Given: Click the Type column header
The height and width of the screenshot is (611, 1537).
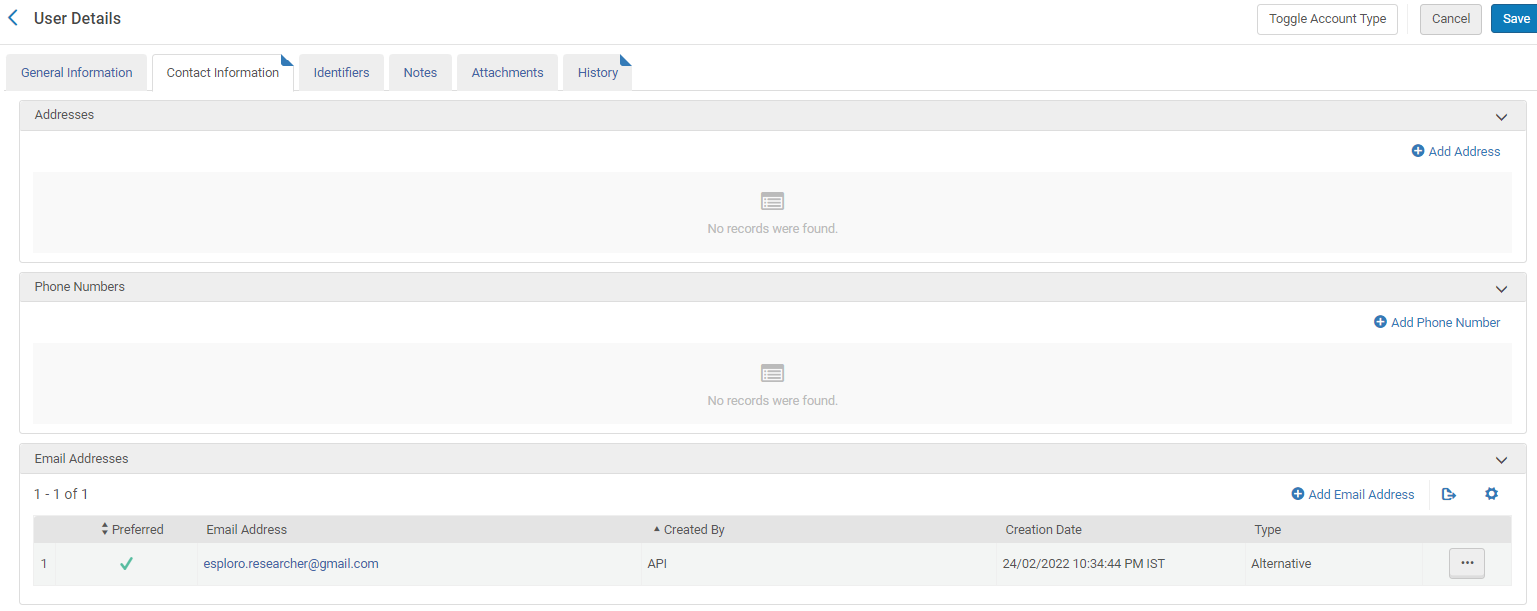Looking at the screenshot, I should 1268,530.
